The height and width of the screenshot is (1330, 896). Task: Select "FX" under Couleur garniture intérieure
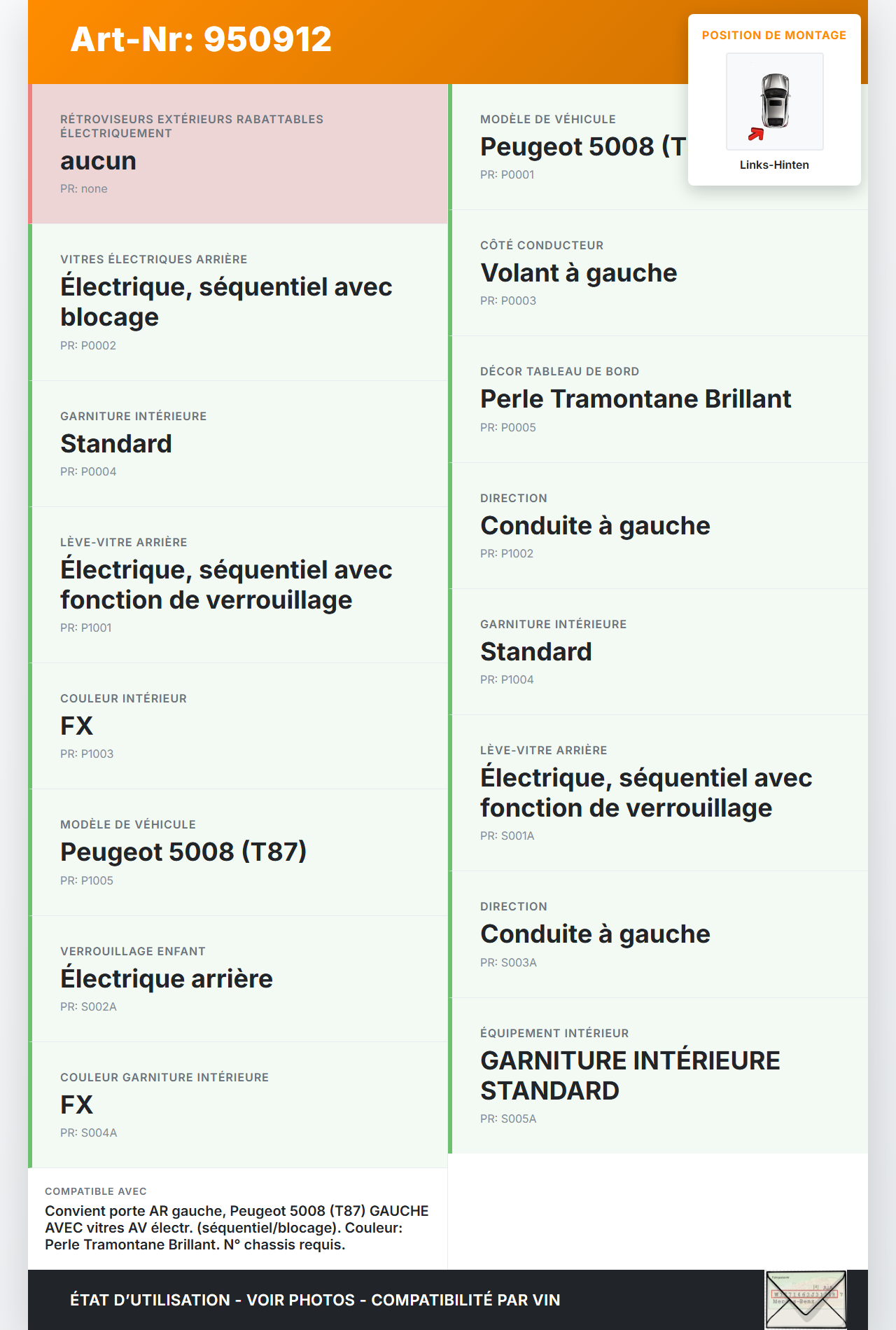77,1105
